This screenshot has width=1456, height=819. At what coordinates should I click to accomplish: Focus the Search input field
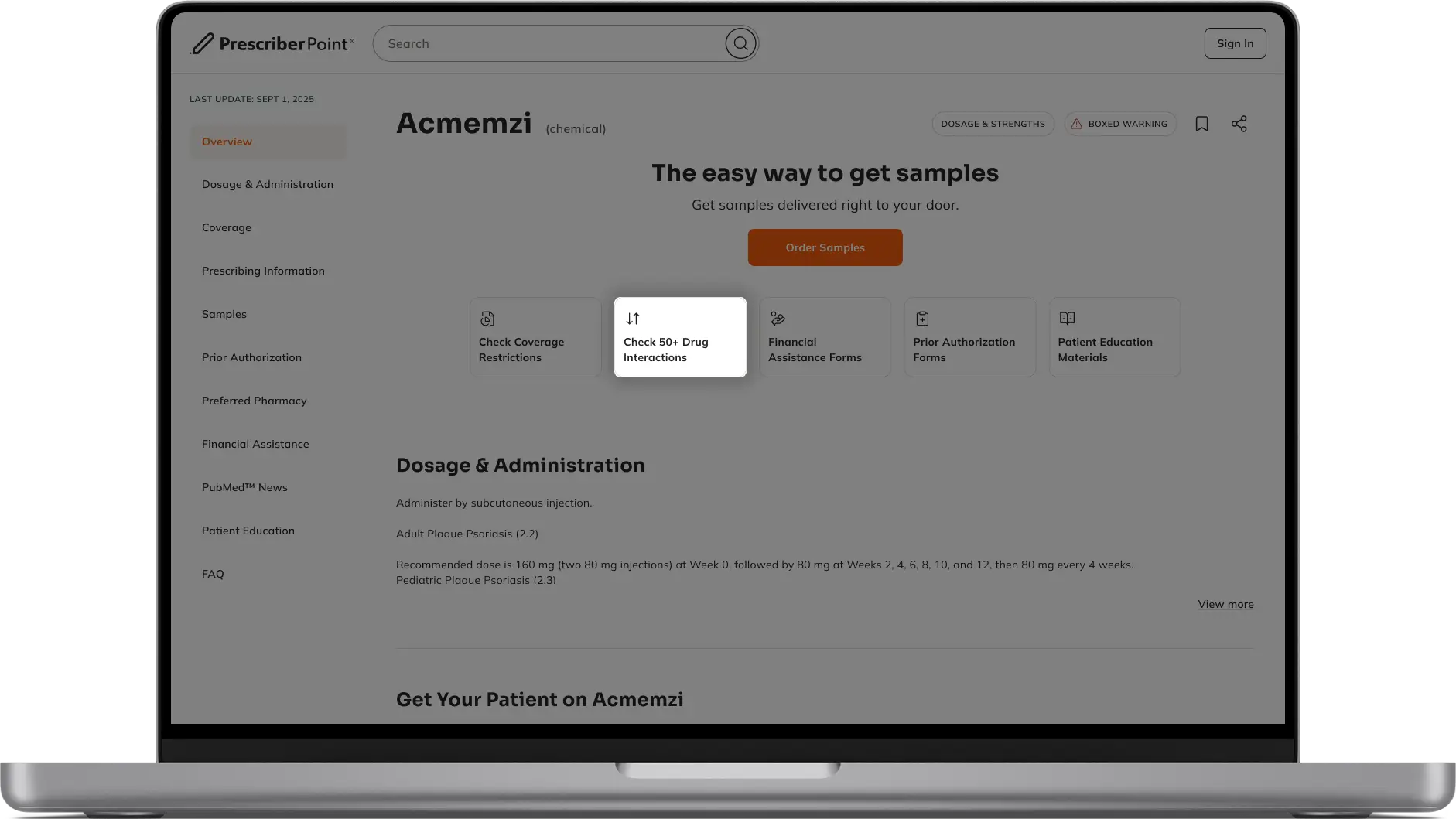pos(549,43)
